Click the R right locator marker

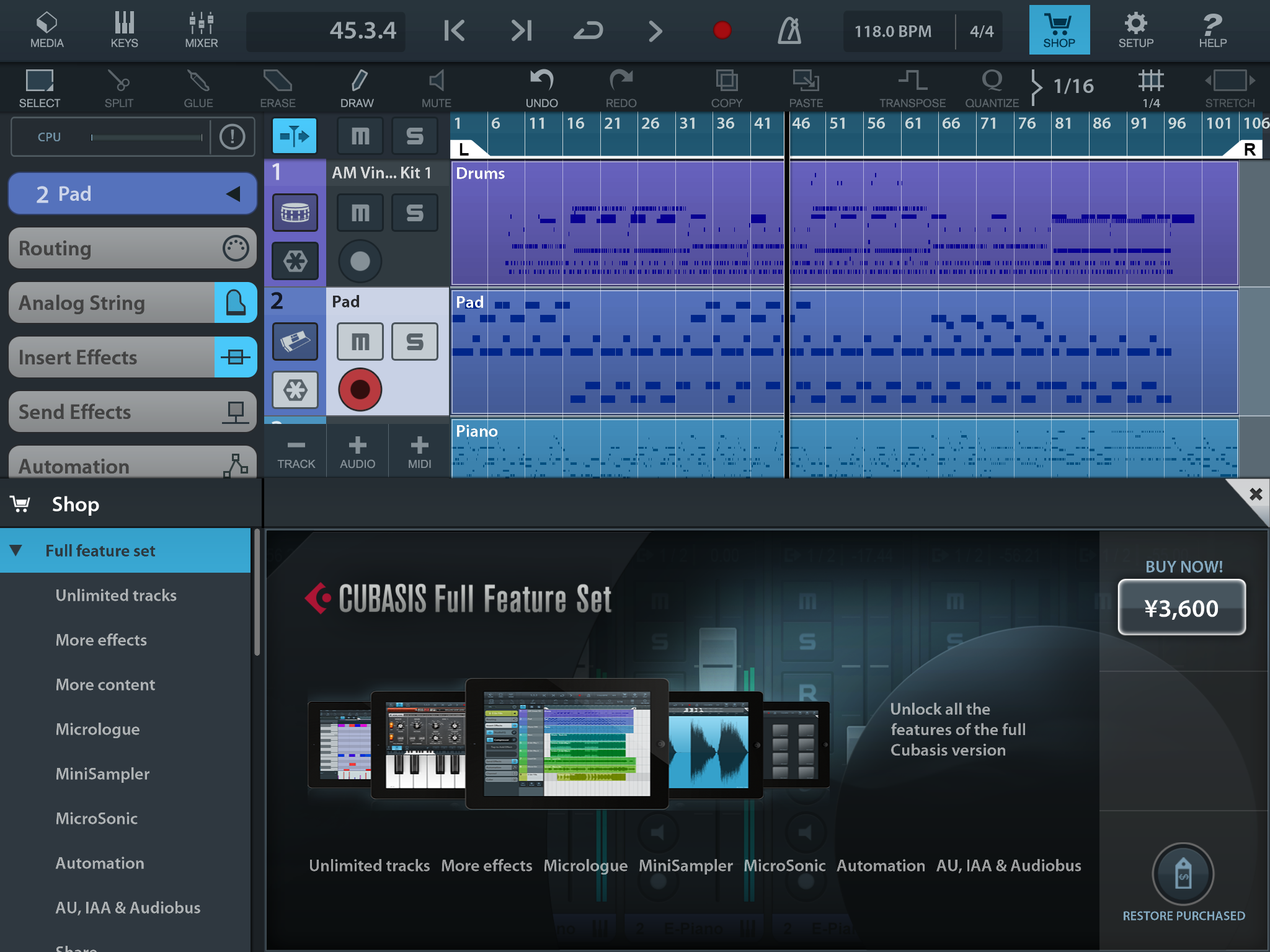click(x=1249, y=149)
